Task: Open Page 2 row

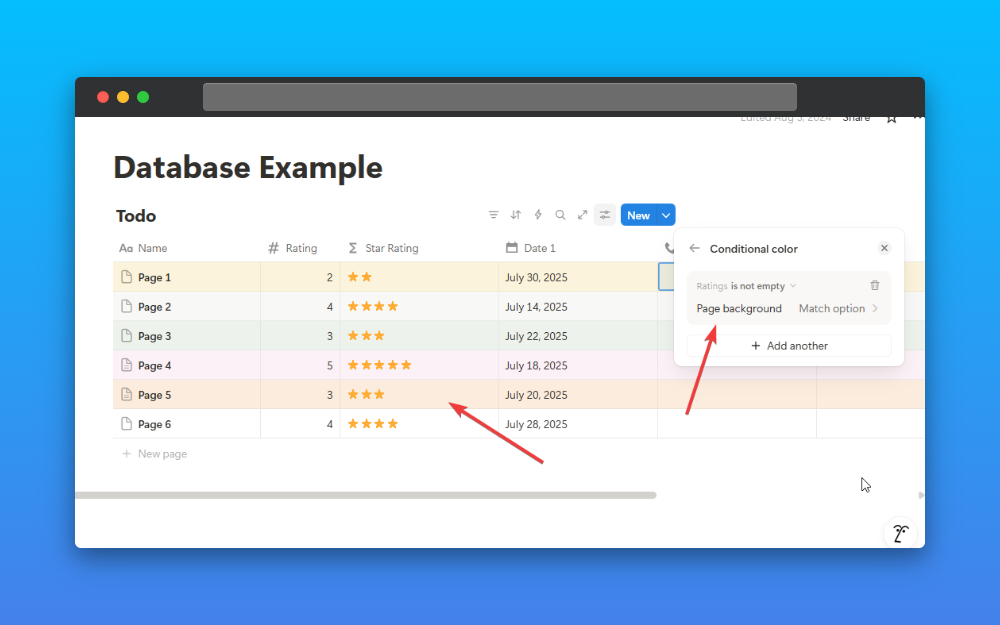Action: pos(154,307)
